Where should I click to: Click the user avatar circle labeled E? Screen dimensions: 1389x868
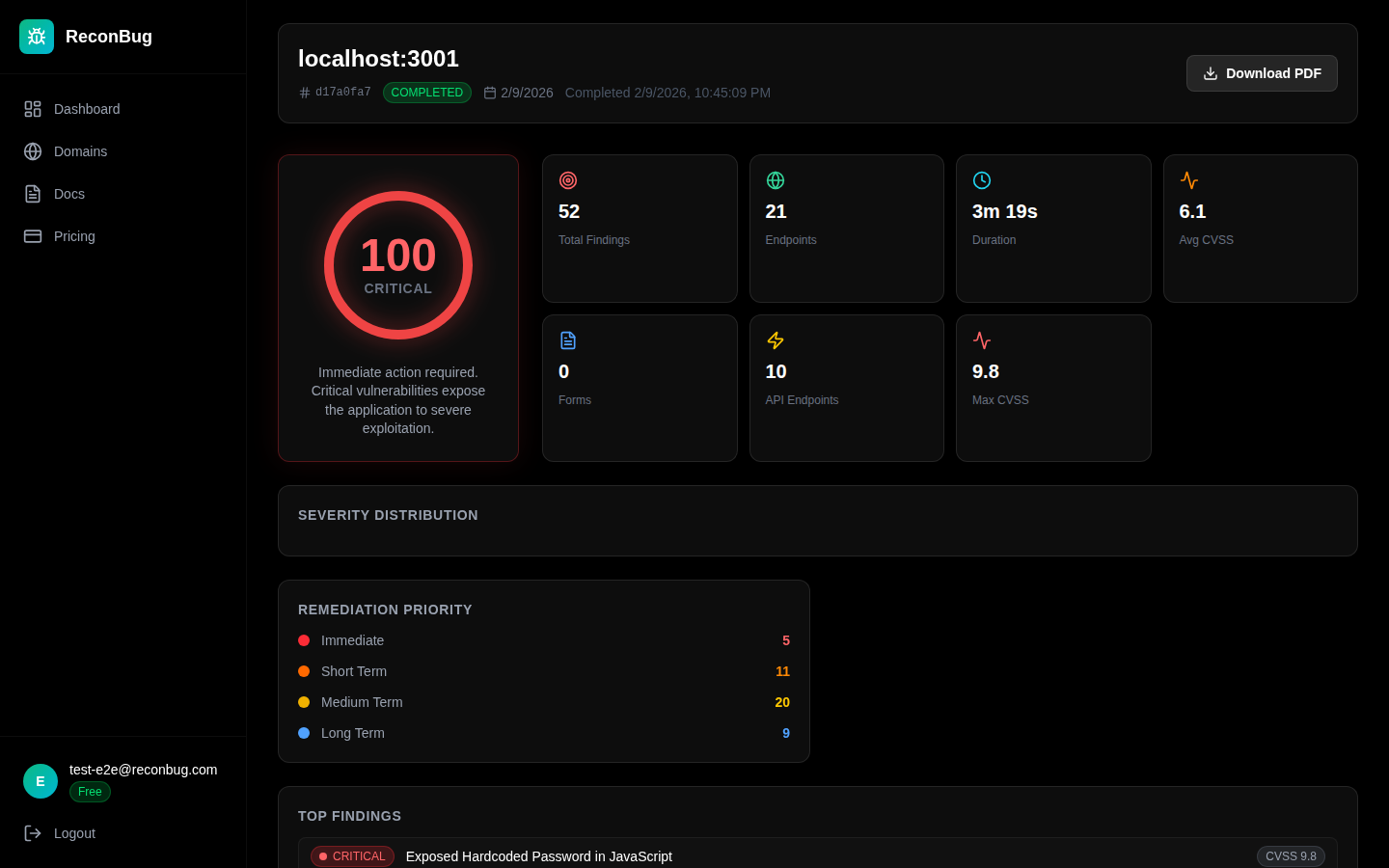[x=41, y=781]
